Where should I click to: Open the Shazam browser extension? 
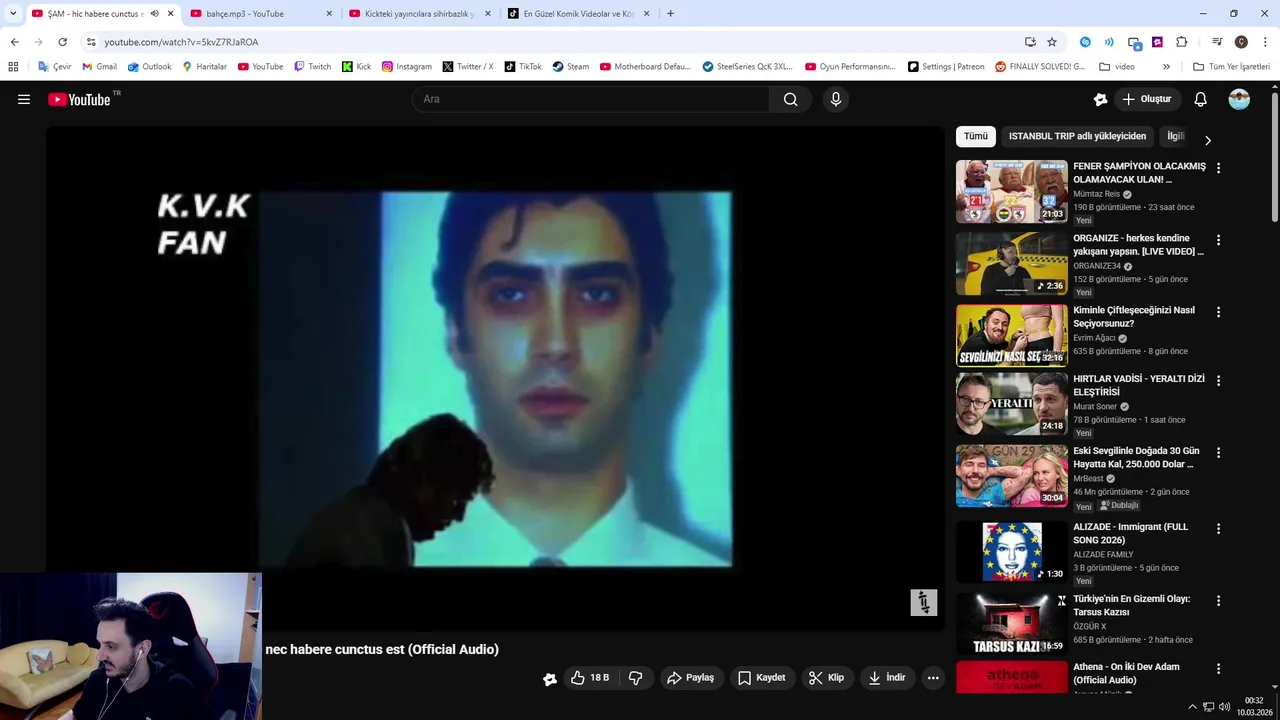[1085, 42]
